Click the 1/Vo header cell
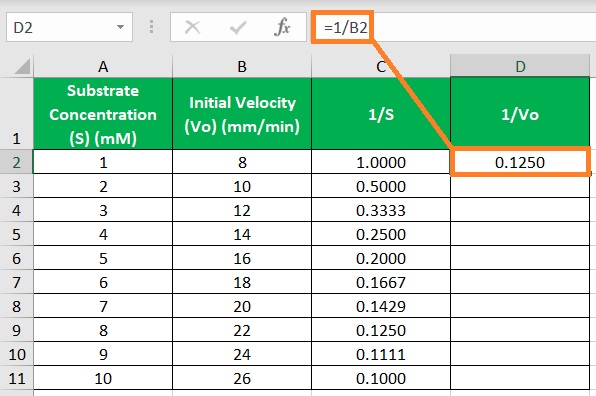The width and height of the screenshot is (596, 396). (520, 114)
